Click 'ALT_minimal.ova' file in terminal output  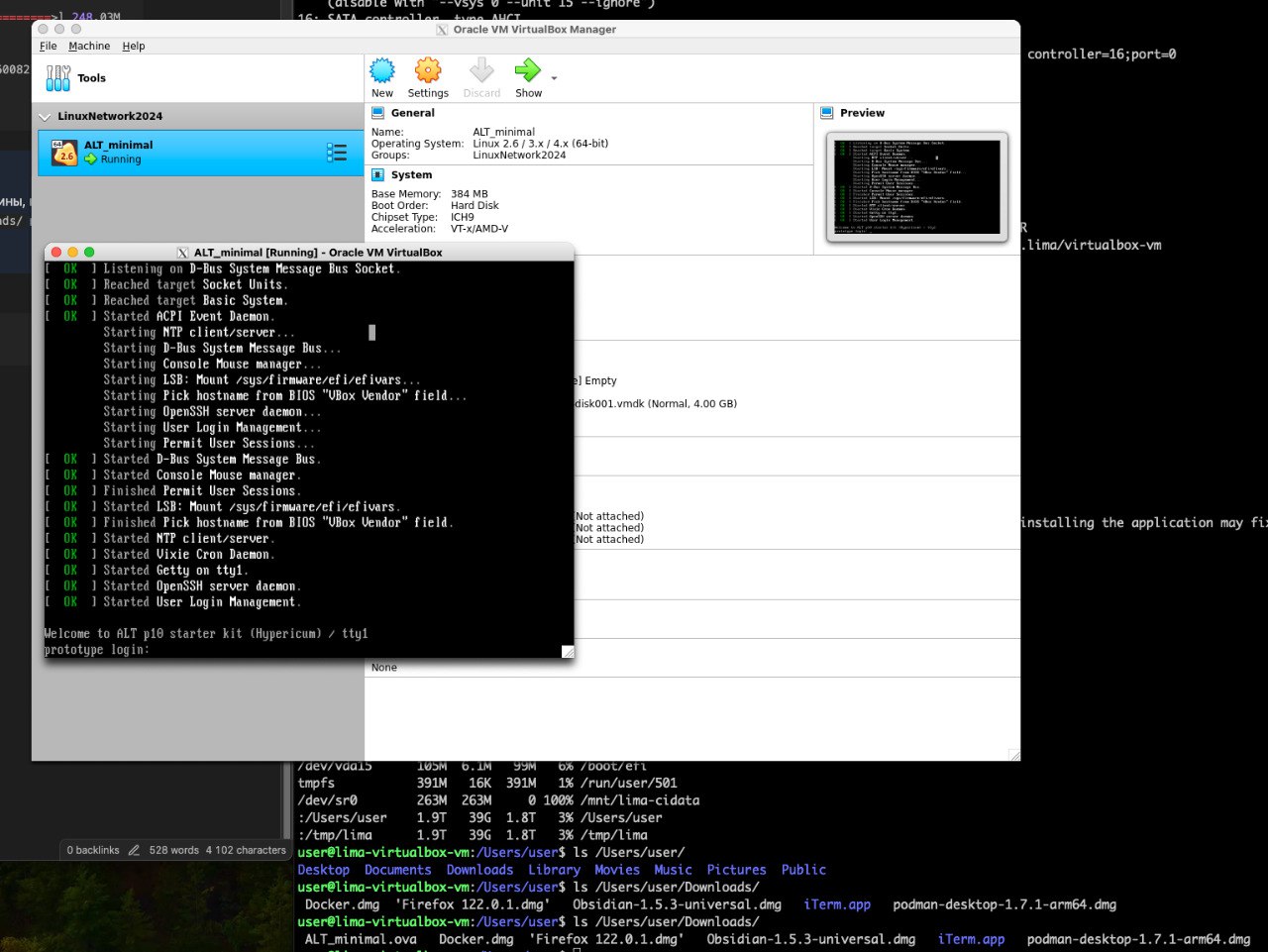tap(361, 939)
